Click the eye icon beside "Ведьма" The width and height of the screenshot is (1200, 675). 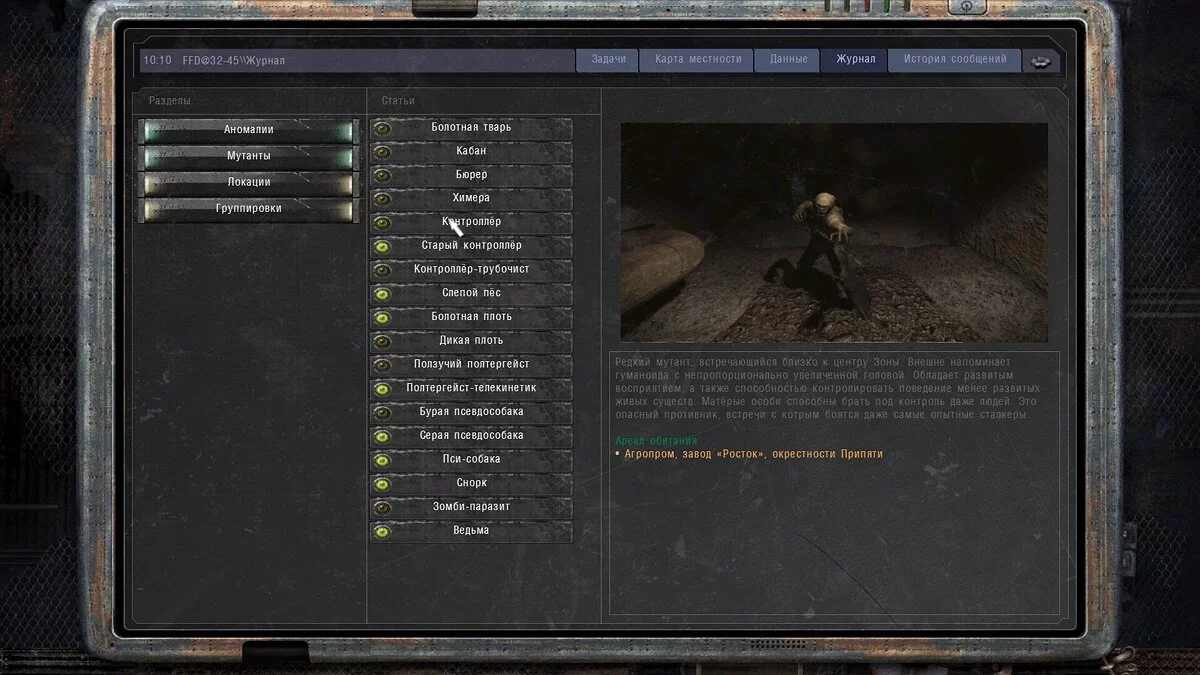coord(383,531)
